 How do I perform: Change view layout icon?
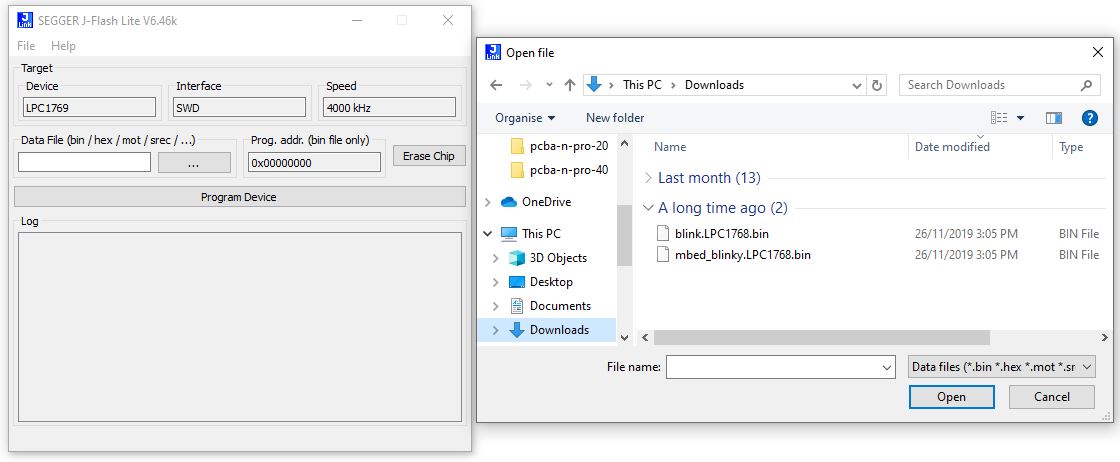[x=999, y=118]
